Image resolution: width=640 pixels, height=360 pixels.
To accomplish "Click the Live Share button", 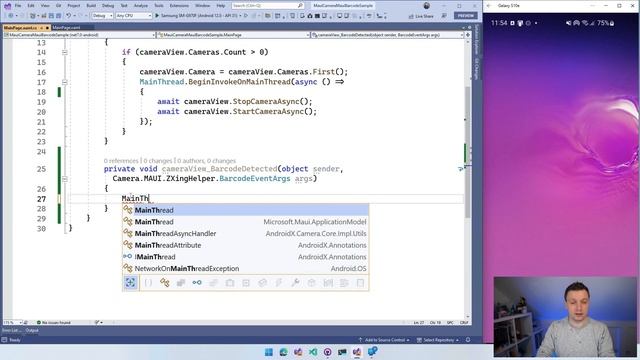I will pos(421,16).
